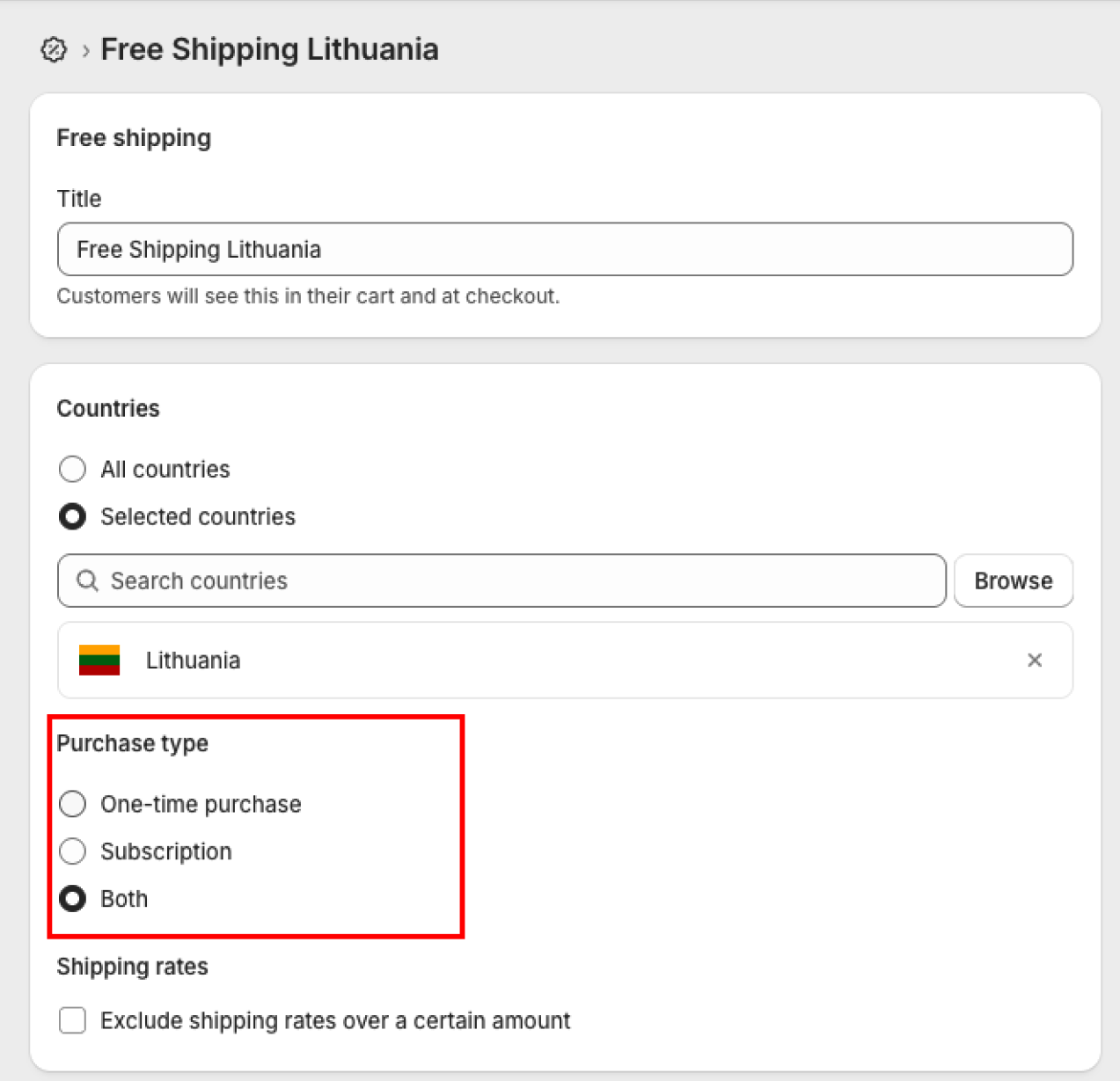Remove Lithuania from selected countries
The width and height of the screenshot is (1120, 1081).
point(1035,661)
